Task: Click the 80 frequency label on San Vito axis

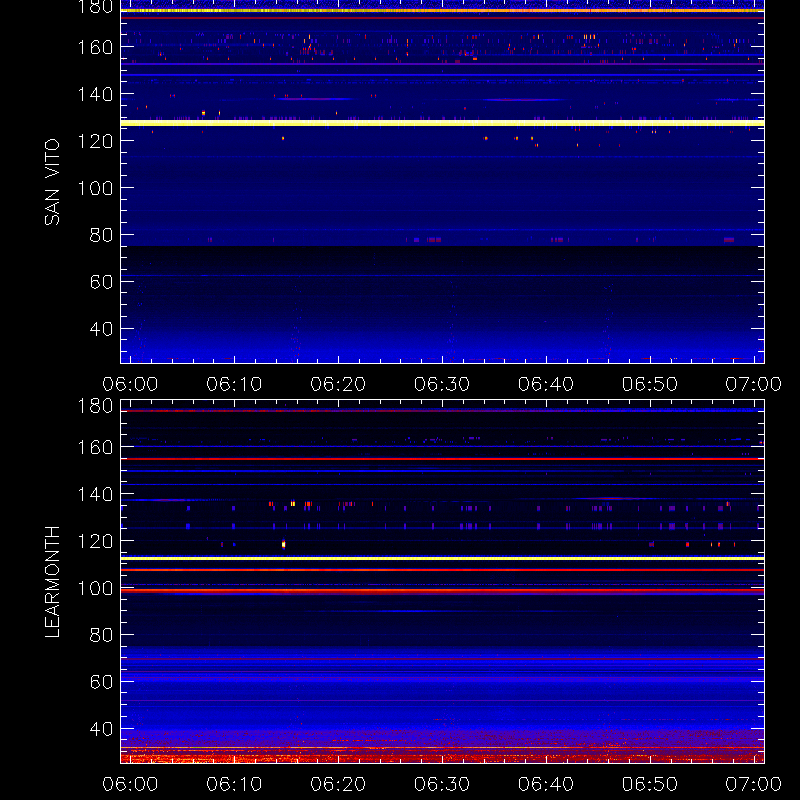Action: (x=101, y=235)
